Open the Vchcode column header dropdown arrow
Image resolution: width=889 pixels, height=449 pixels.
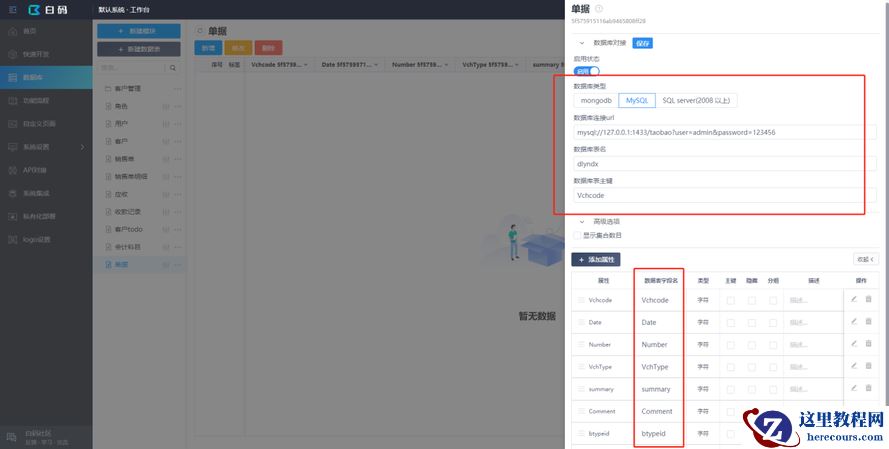306,65
